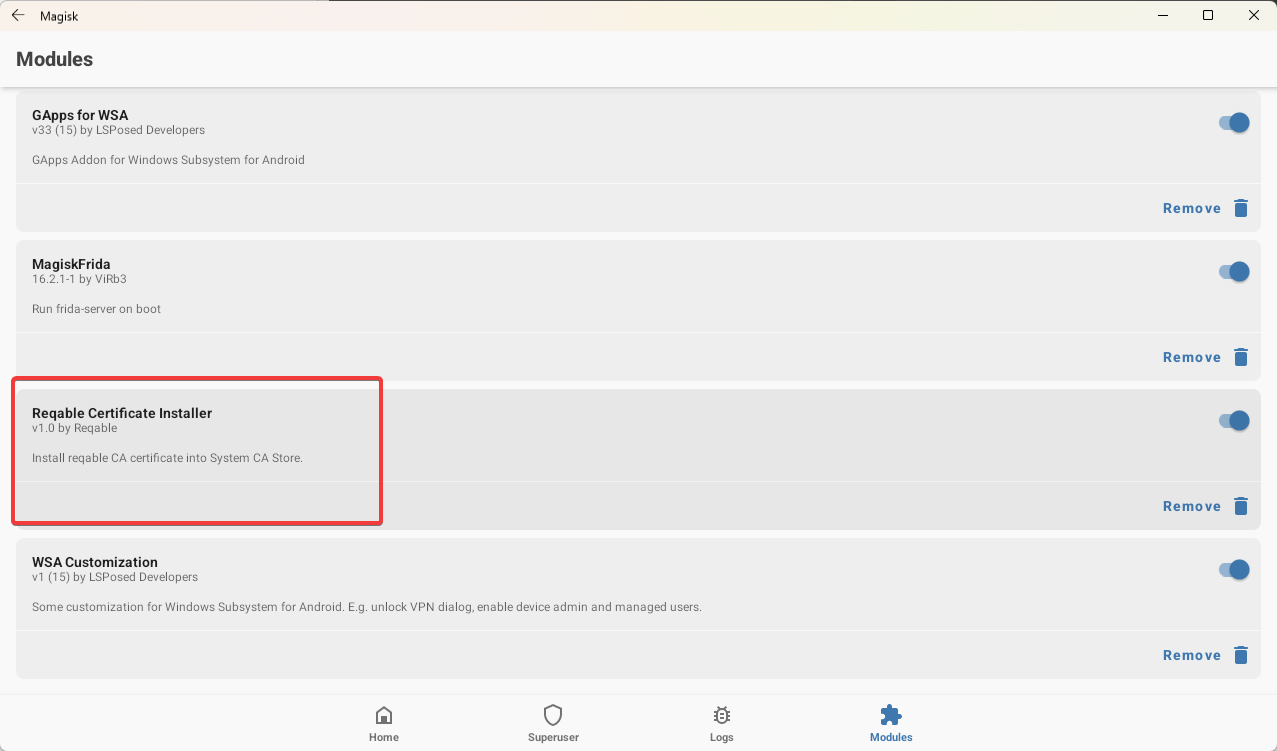Click the WSA Customization title
Image resolution: width=1277 pixels, height=751 pixels.
click(x=95, y=562)
